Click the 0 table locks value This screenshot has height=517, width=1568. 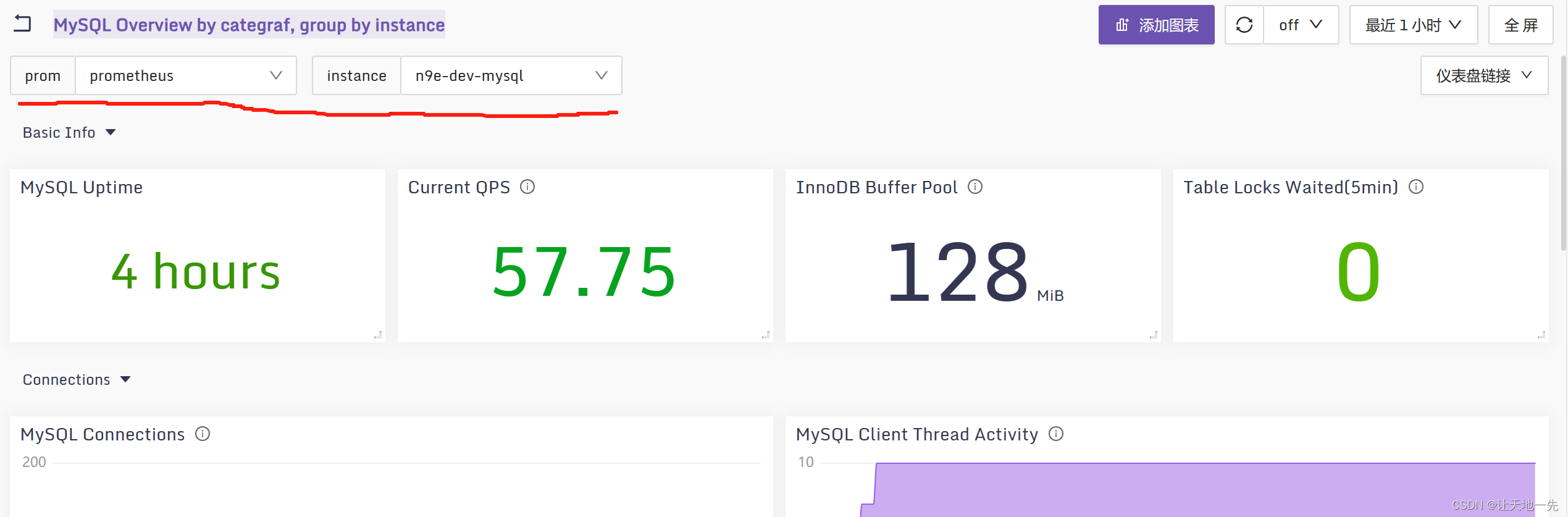(1359, 271)
